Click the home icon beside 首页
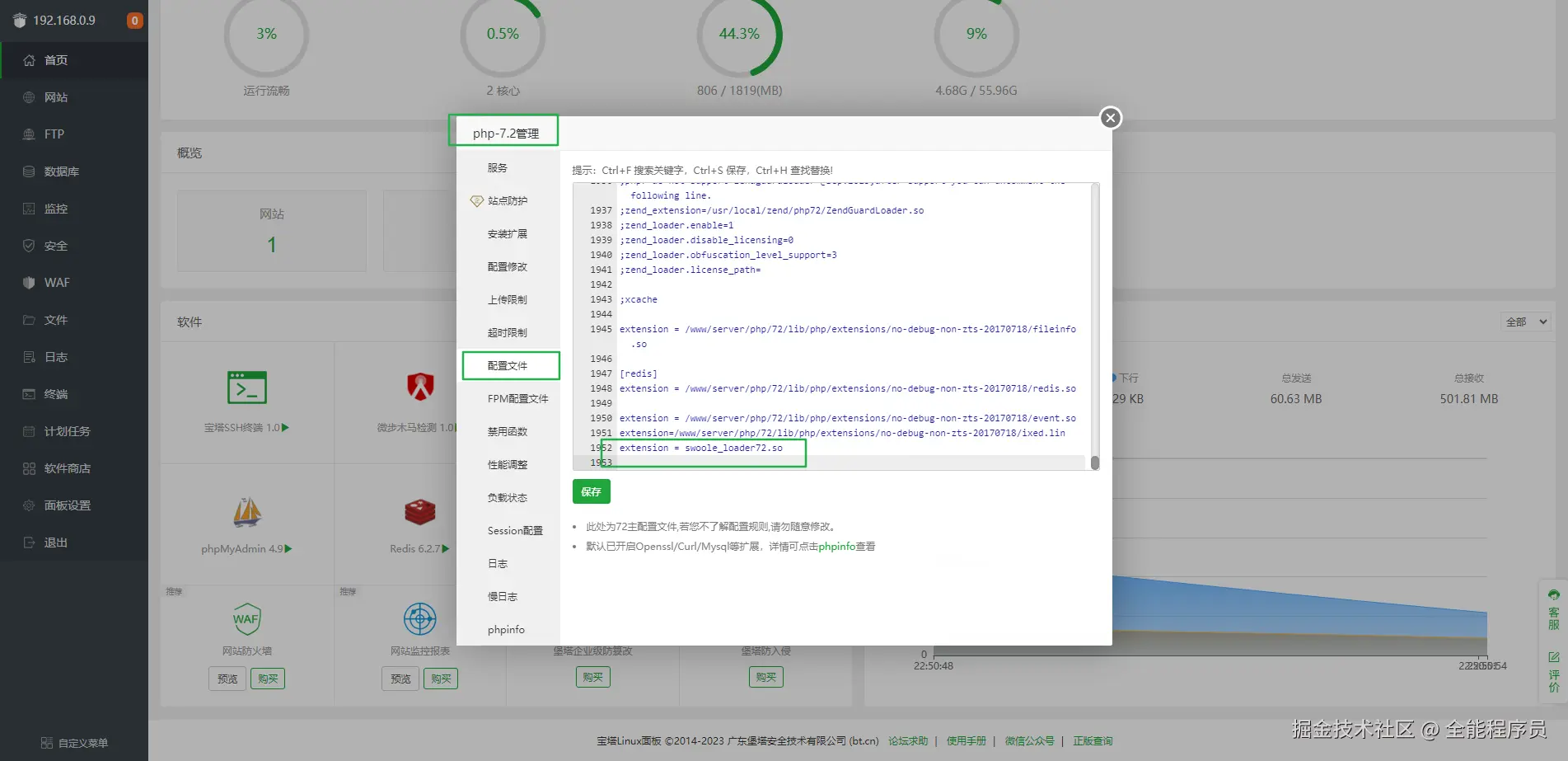Viewport: 1568px width, 761px height. [x=29, y=60]
